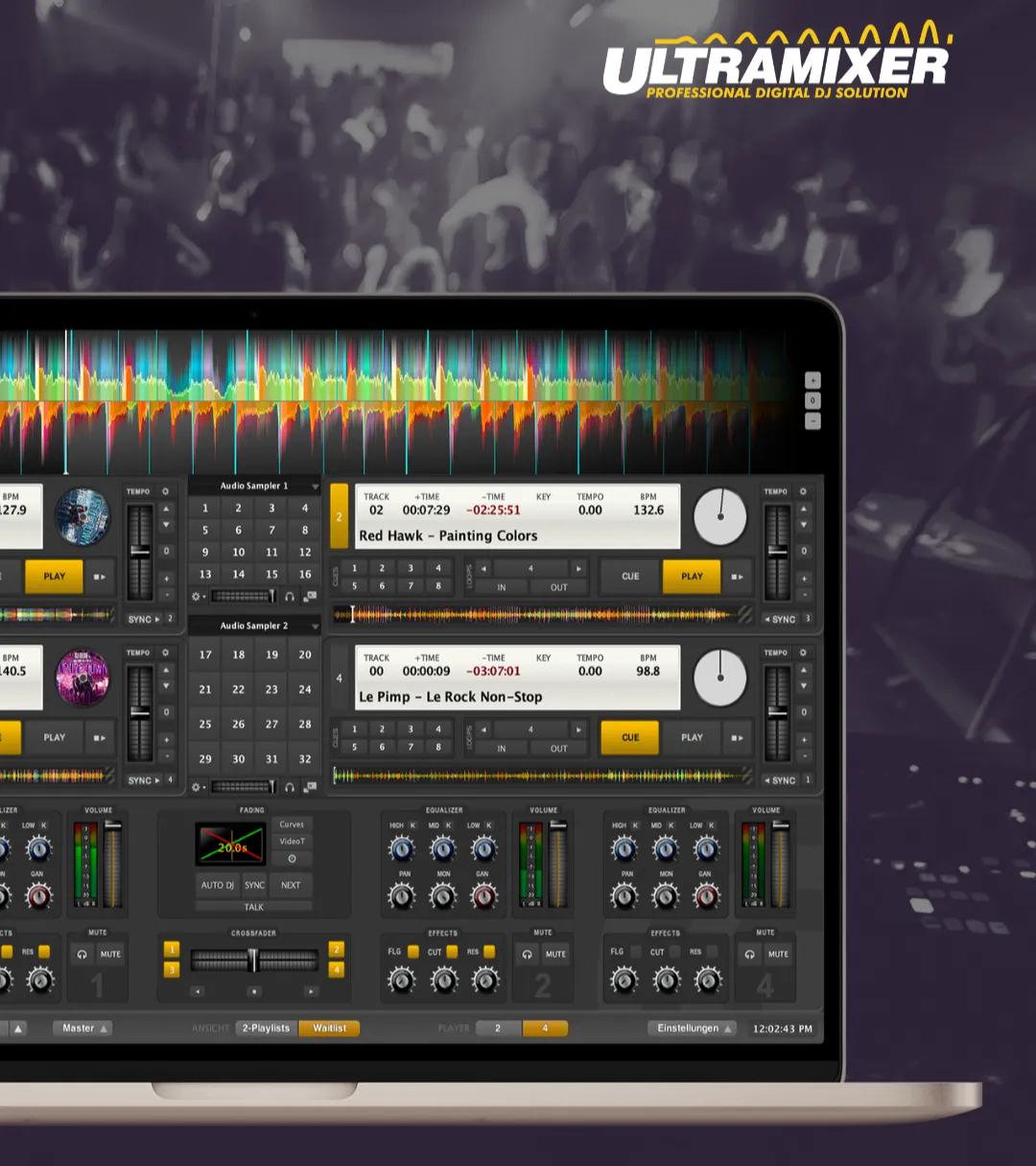Reset waveform zoom with the 0 button
The width and height of the screenshot is (1036, 1166).
pos(812,400)
